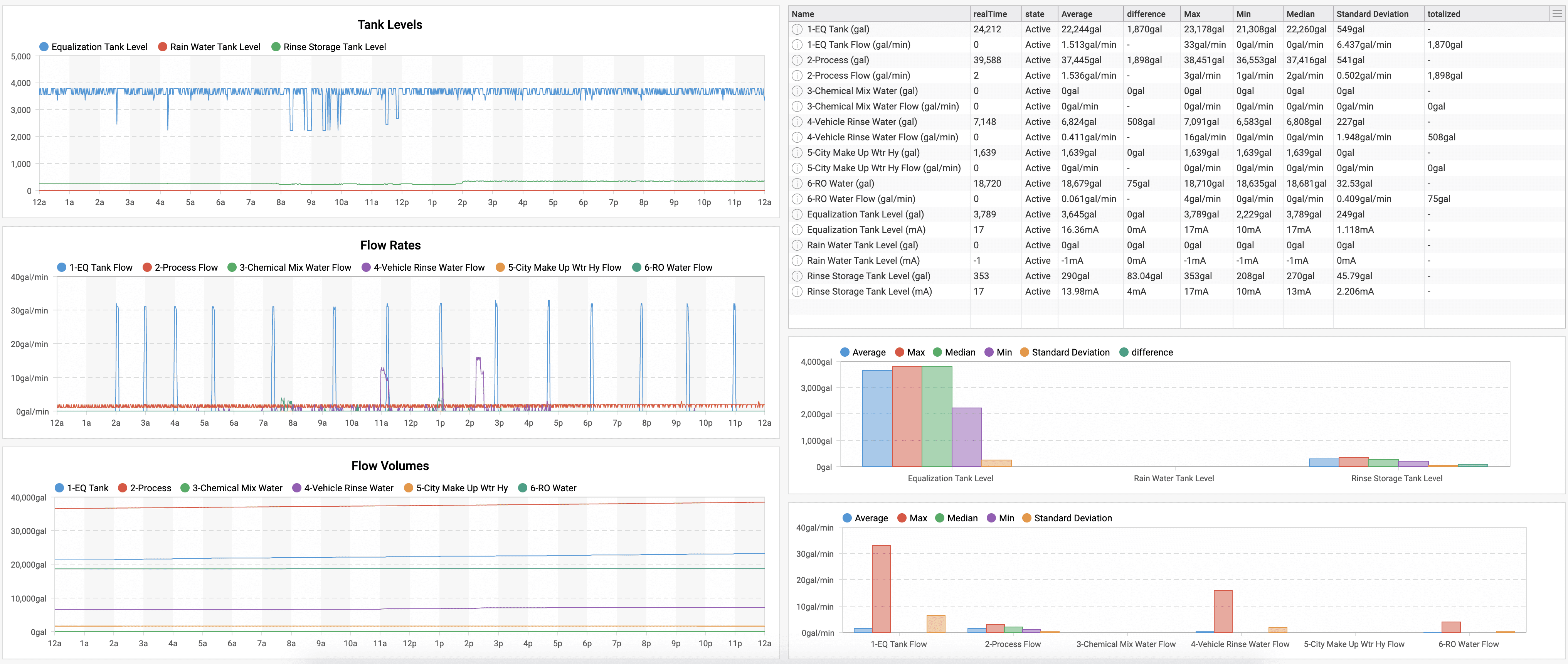Open info icon for Rinse Storage Tank Level (gal) row
This screenshot has width=1568, height=664.
[797, 276]
